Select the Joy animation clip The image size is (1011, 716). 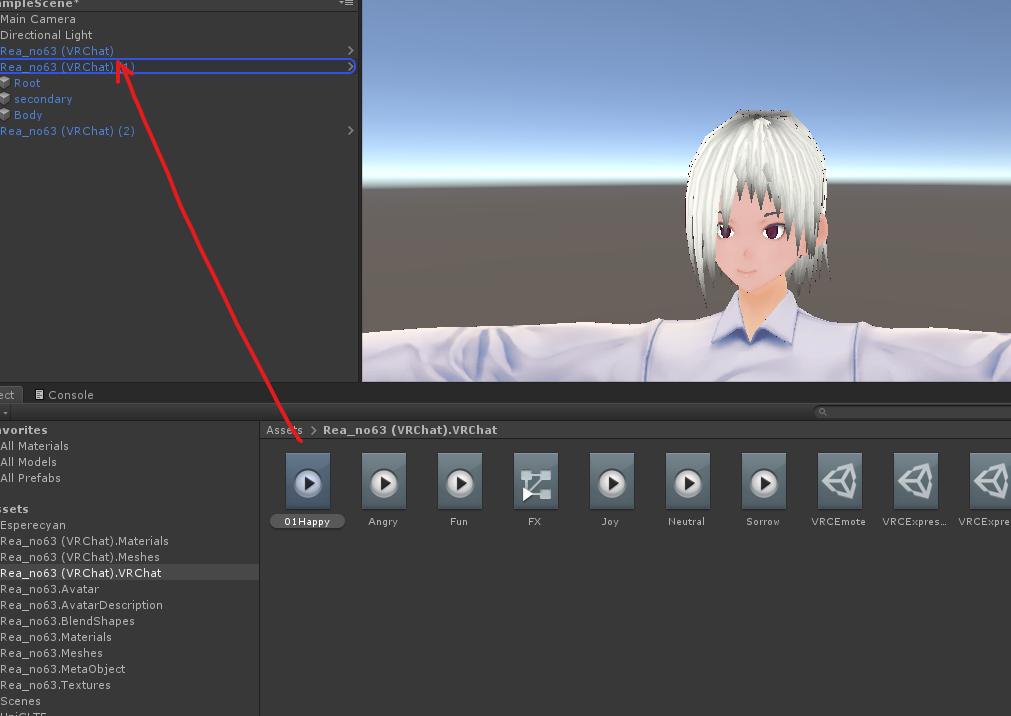[612, 481]
